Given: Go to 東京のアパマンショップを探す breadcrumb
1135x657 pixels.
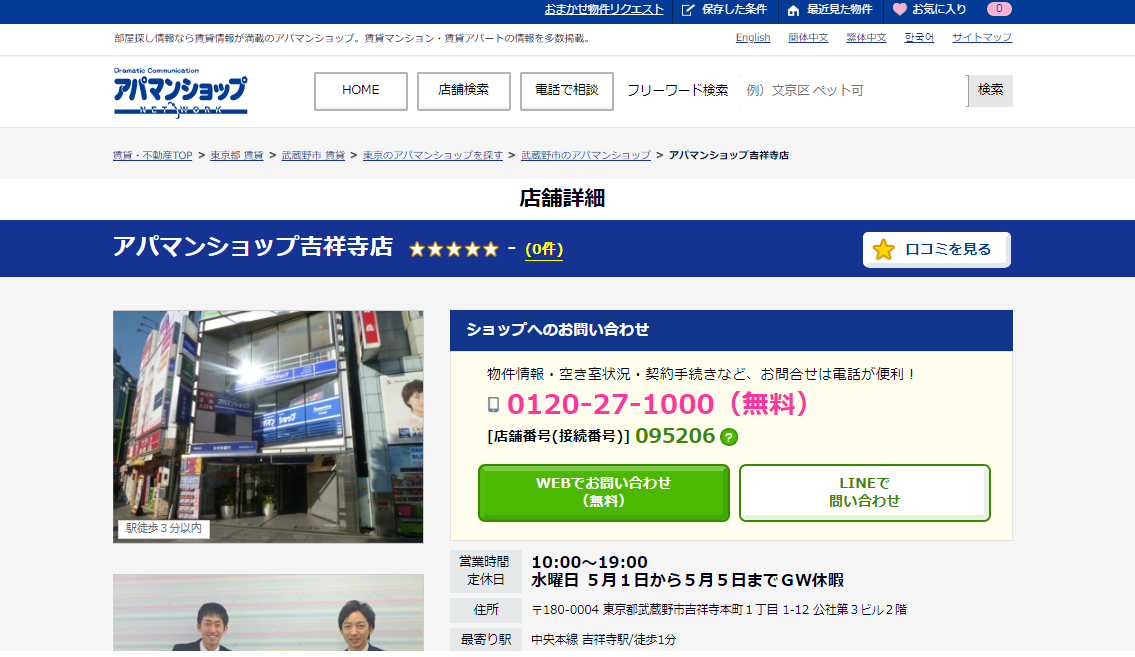Looking at the screenshot, I should pyautogui.click(x=433, y=156).
